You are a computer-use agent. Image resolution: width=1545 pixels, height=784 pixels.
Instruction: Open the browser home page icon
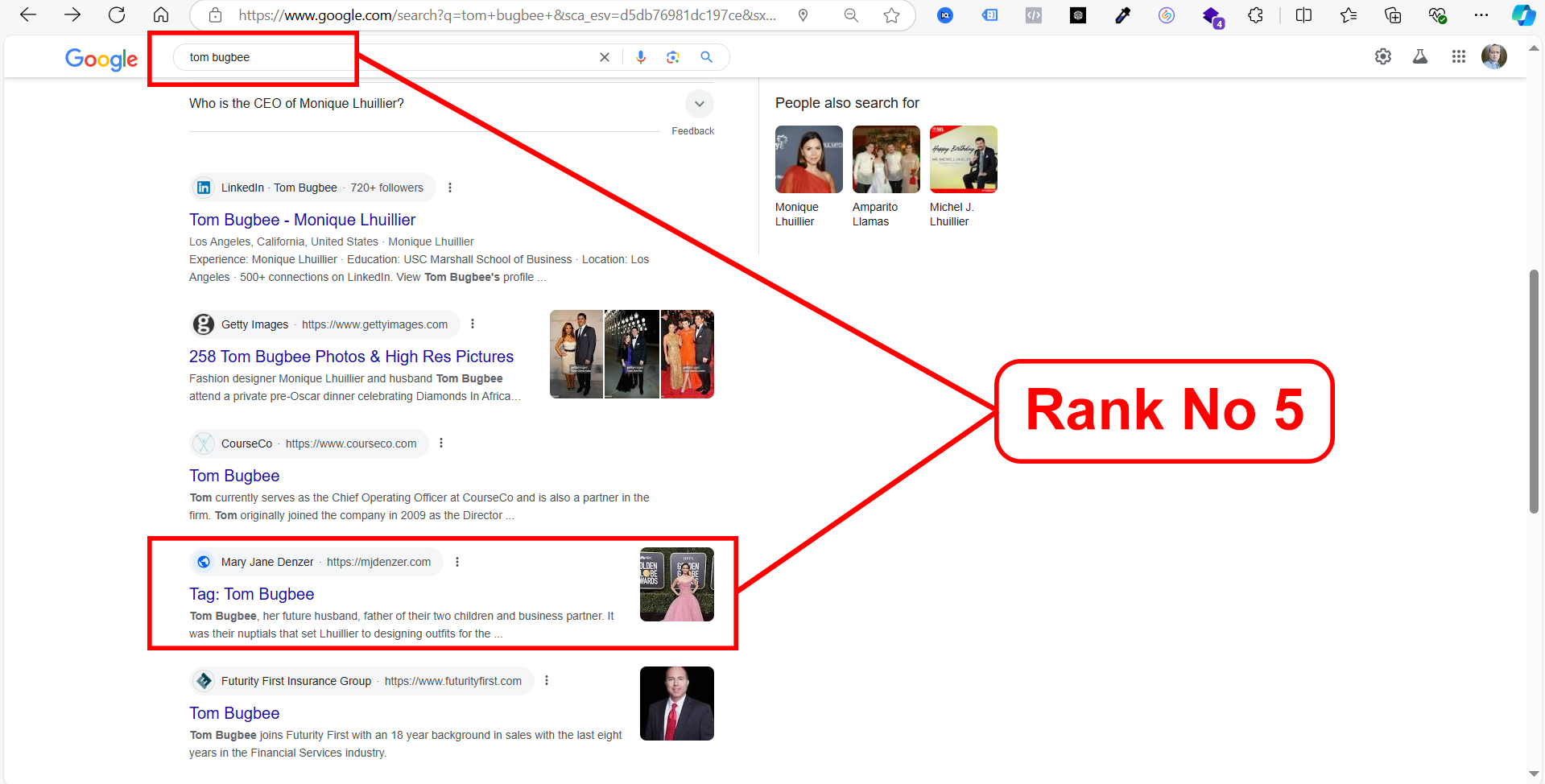(x=161, y=14)
